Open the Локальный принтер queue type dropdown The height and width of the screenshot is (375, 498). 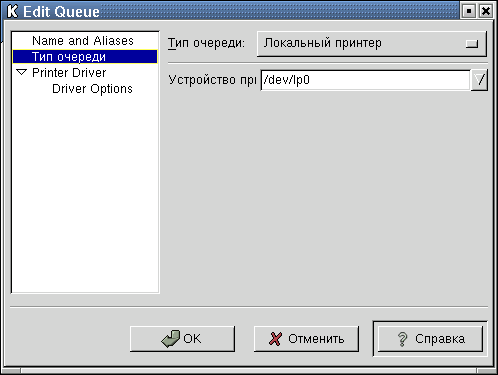372,44
